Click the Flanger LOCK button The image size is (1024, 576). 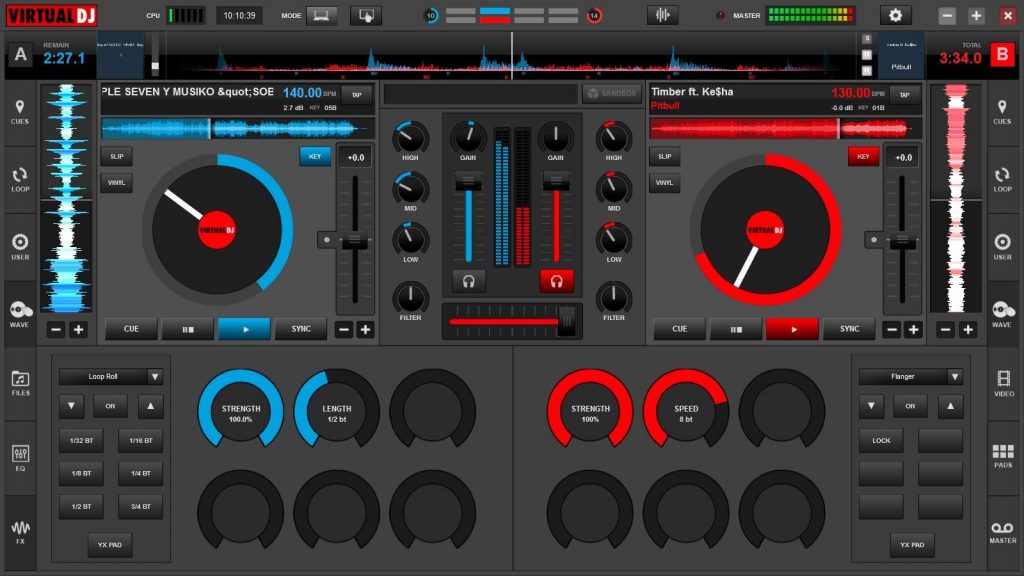point(881,441)
